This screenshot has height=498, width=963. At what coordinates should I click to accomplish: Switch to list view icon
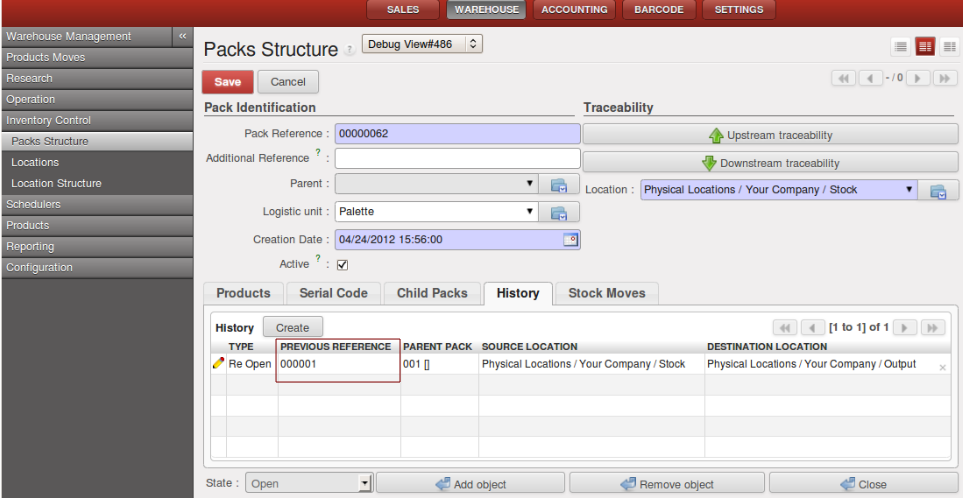(901, 47)
